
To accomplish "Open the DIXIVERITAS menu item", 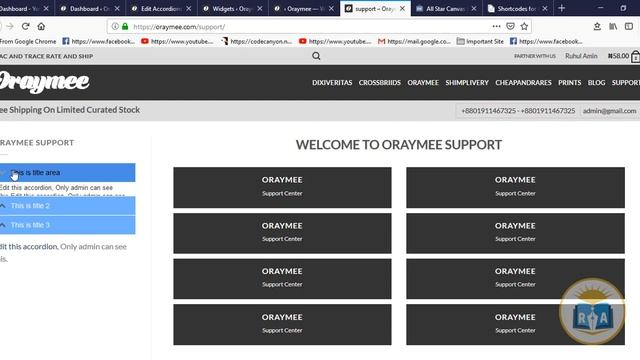I will 332,82.
